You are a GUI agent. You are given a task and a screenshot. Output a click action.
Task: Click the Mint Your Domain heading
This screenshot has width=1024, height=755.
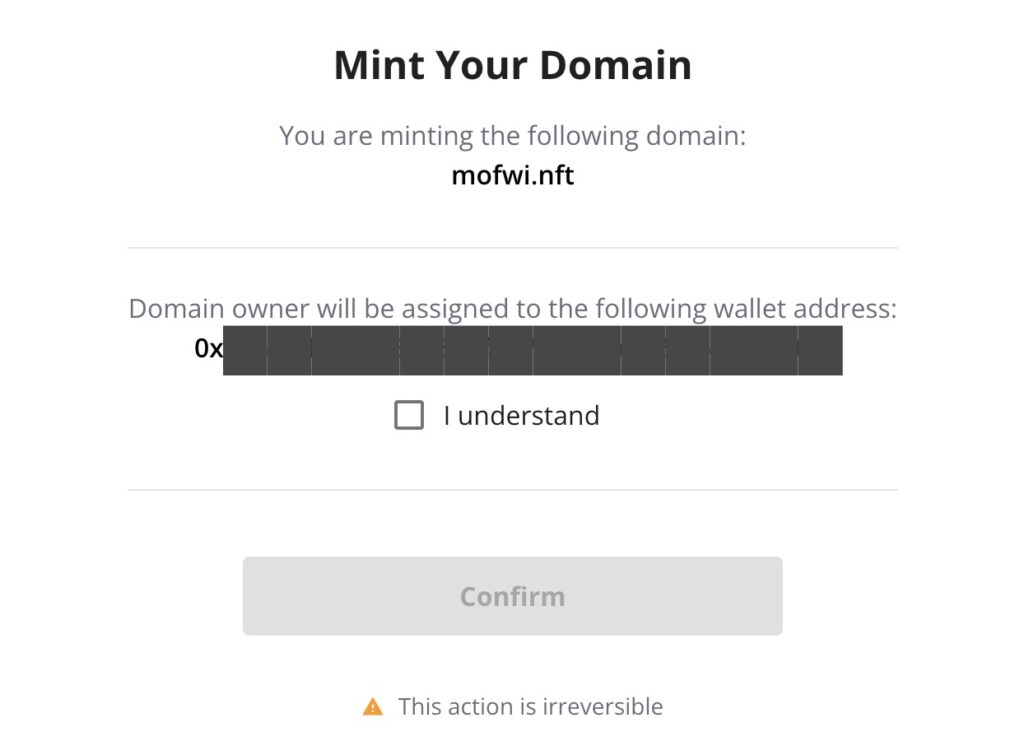coord(513,65)
